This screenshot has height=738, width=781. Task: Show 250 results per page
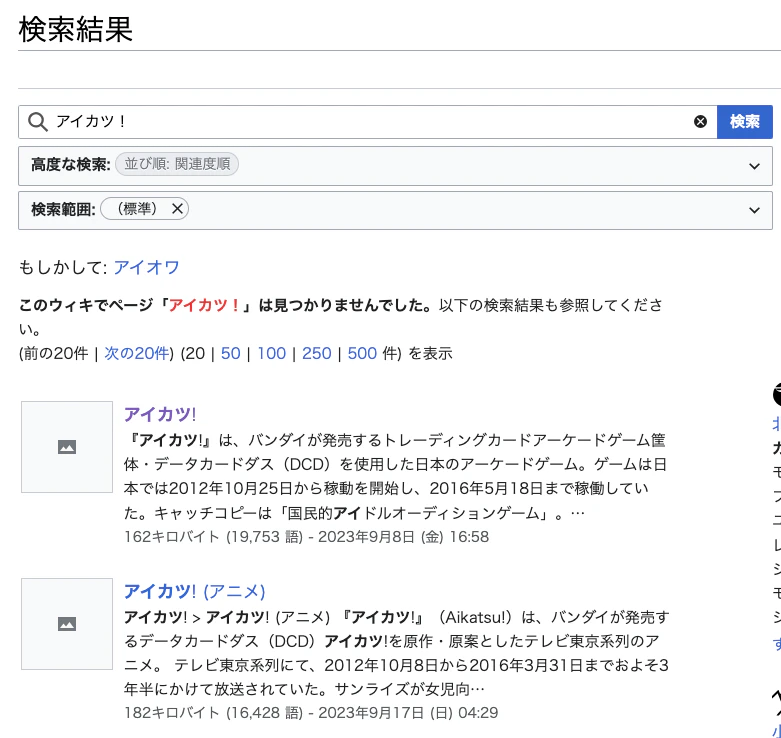[317, 354]
